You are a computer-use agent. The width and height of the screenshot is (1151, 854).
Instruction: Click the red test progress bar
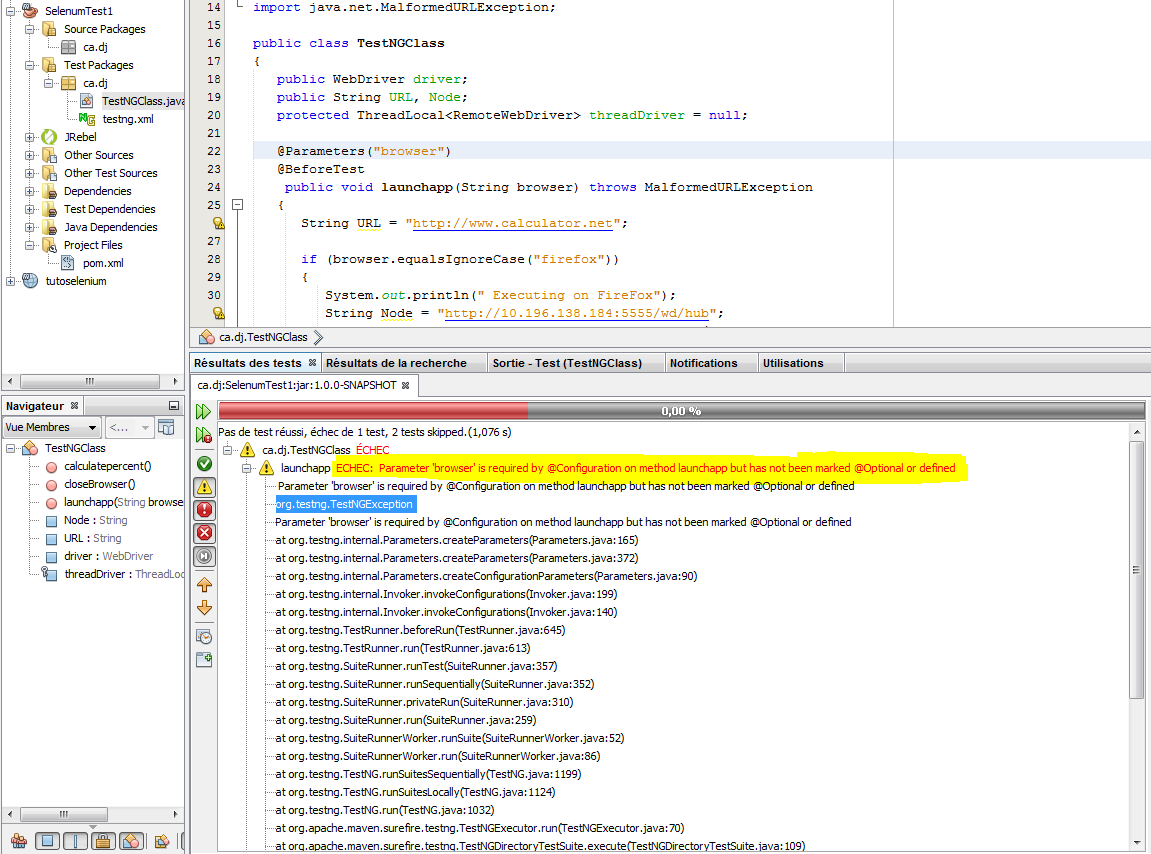[x=372, y=411]
